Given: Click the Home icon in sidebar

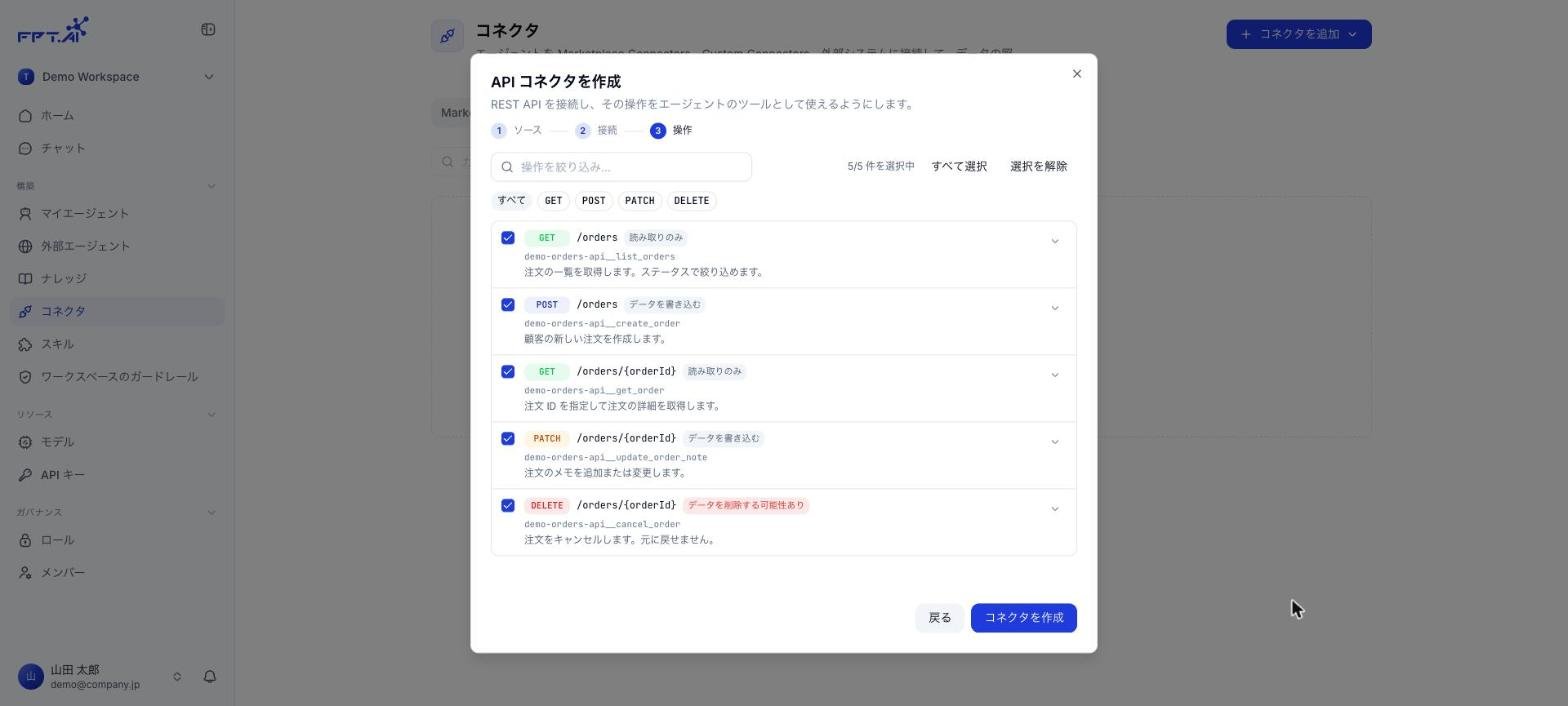Looking at the screenshot, I should click(x=26, y=116).
